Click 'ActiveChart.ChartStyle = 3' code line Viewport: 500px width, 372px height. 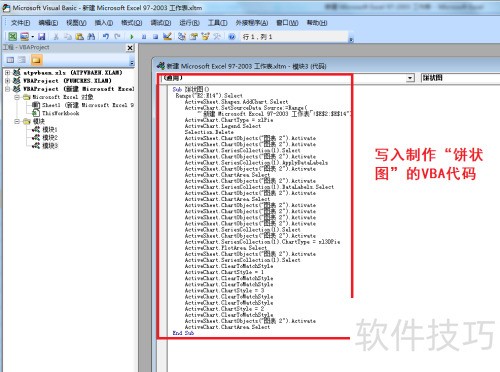224,290
